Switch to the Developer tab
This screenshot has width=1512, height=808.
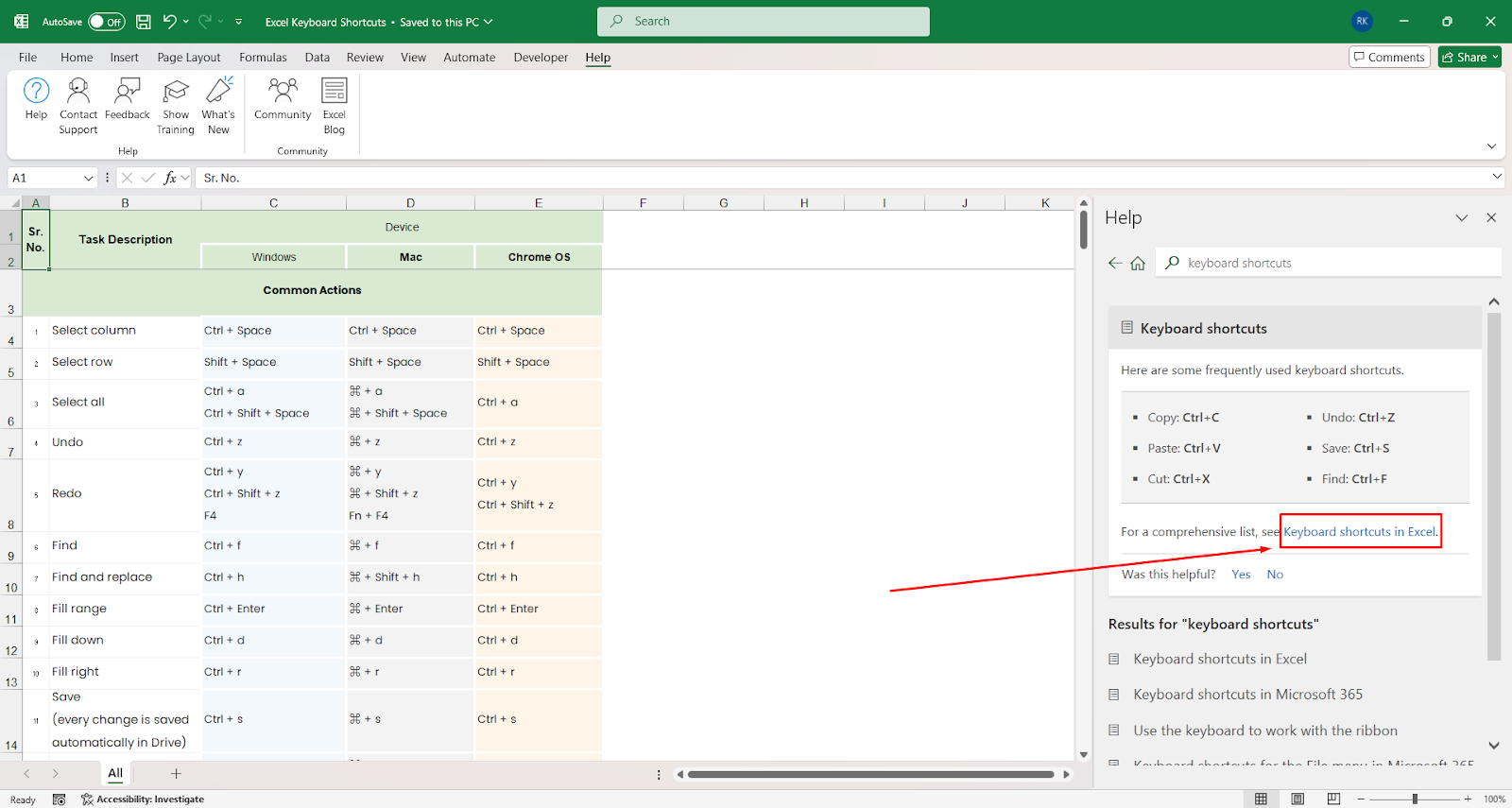click(x=541, y=57)
